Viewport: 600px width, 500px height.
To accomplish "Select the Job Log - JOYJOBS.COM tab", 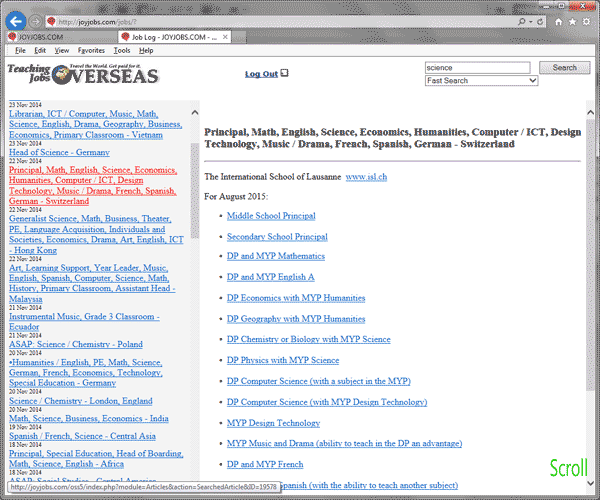I will (x=174, y=37).
